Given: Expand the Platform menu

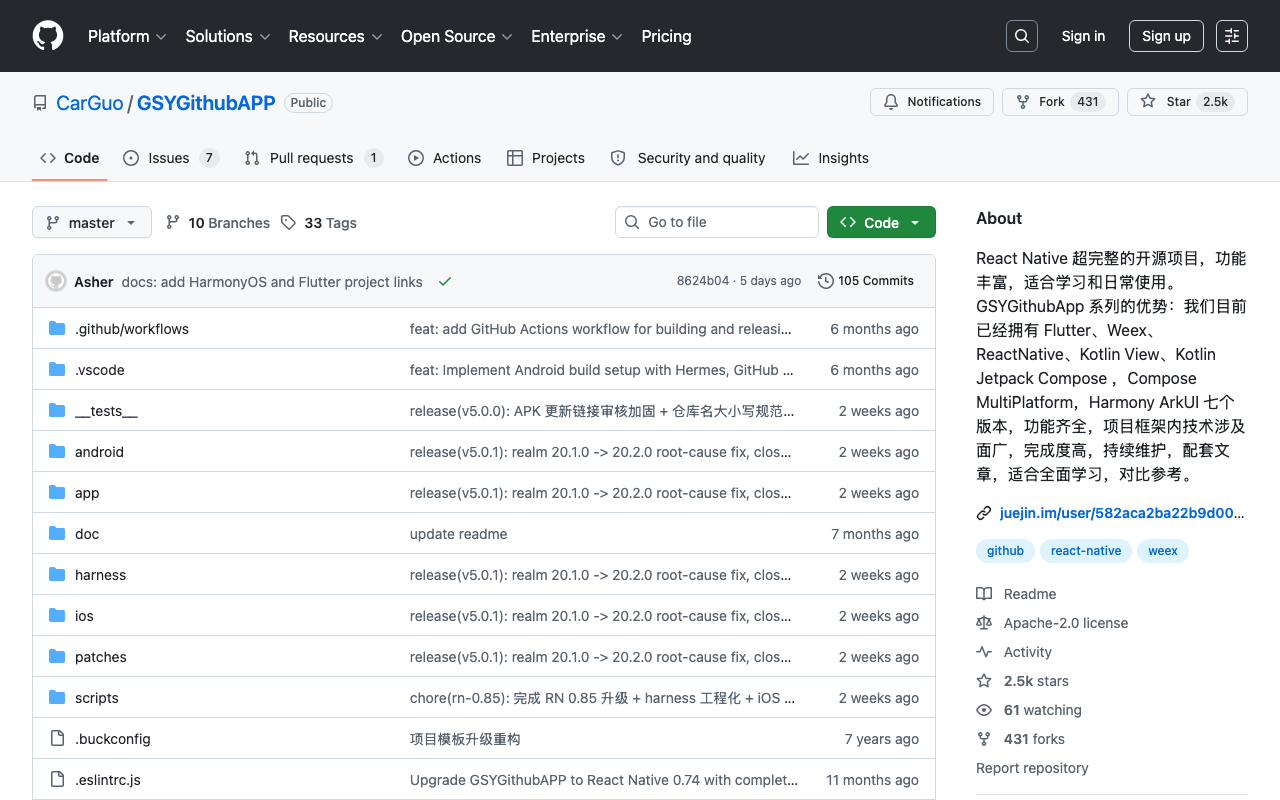Looking at the screenshot, I should point(126,36).
